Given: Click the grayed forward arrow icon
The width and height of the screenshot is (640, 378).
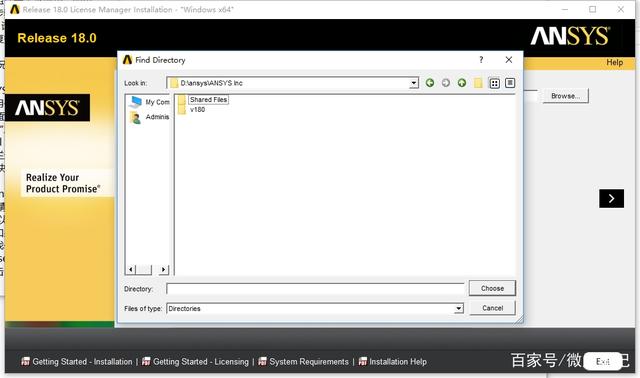Looking at the screenshot, I should pyautogui.click(x=446, y=83).
